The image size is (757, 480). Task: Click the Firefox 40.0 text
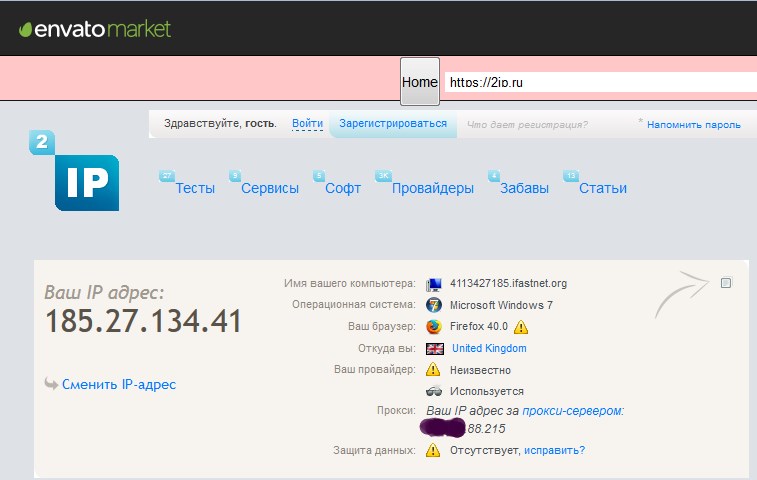point(479,326)
